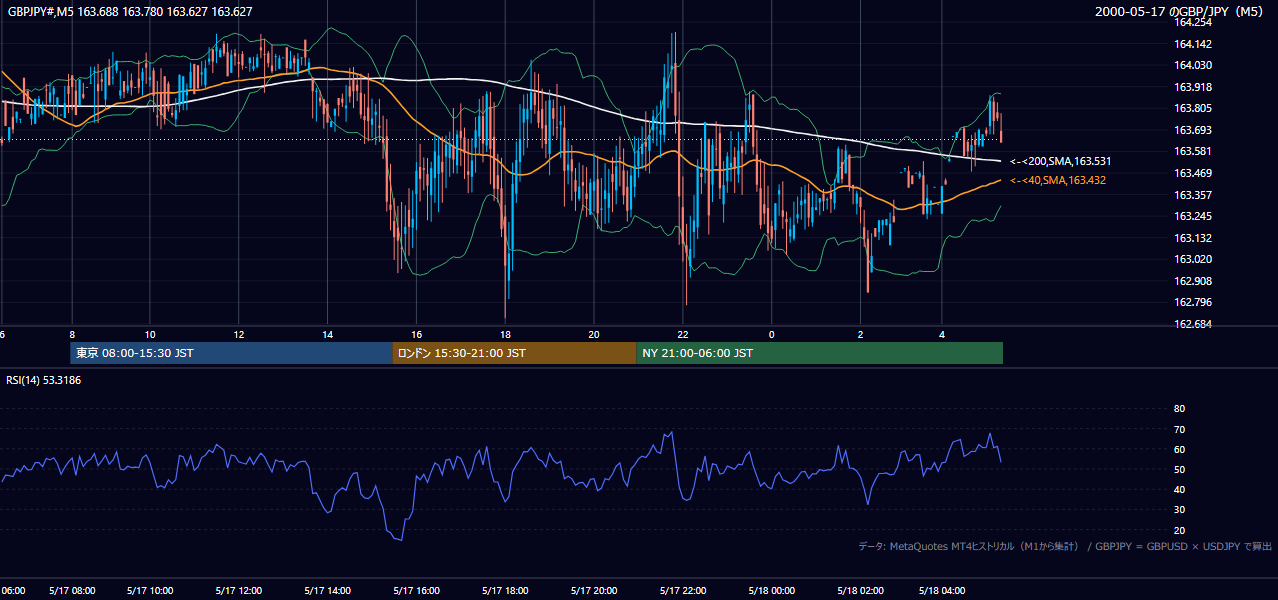The width and height of the screenshot is (1278, 600).
Task: Click bottom time label 5/18 04:00
Action: [x=942, y=591]
